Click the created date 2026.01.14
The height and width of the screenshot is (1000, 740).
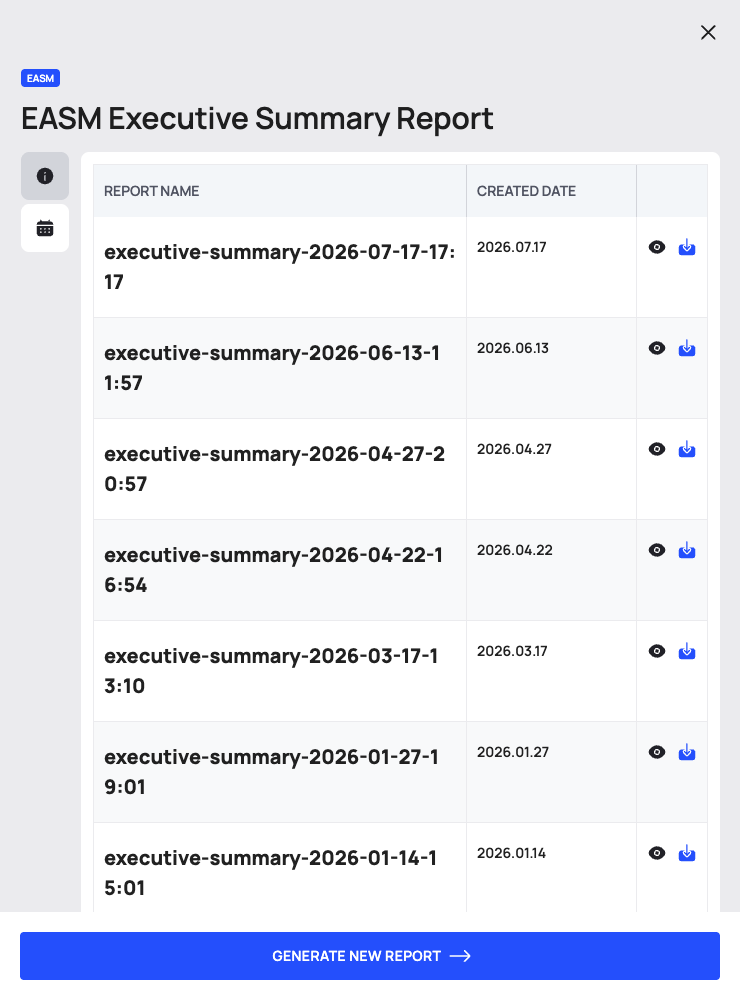pos(512,853)
